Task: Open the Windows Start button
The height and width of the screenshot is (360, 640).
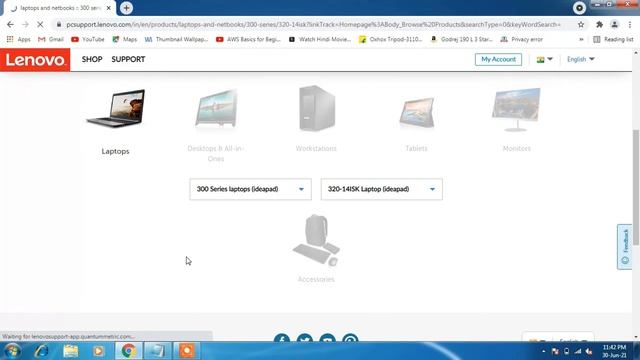Action: tap(12, 351)
